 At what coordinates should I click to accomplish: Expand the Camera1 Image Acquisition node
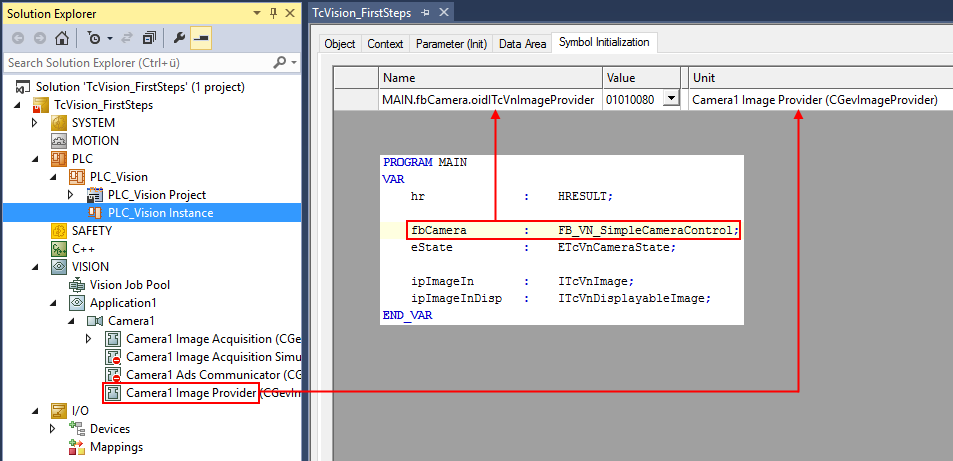89,338
